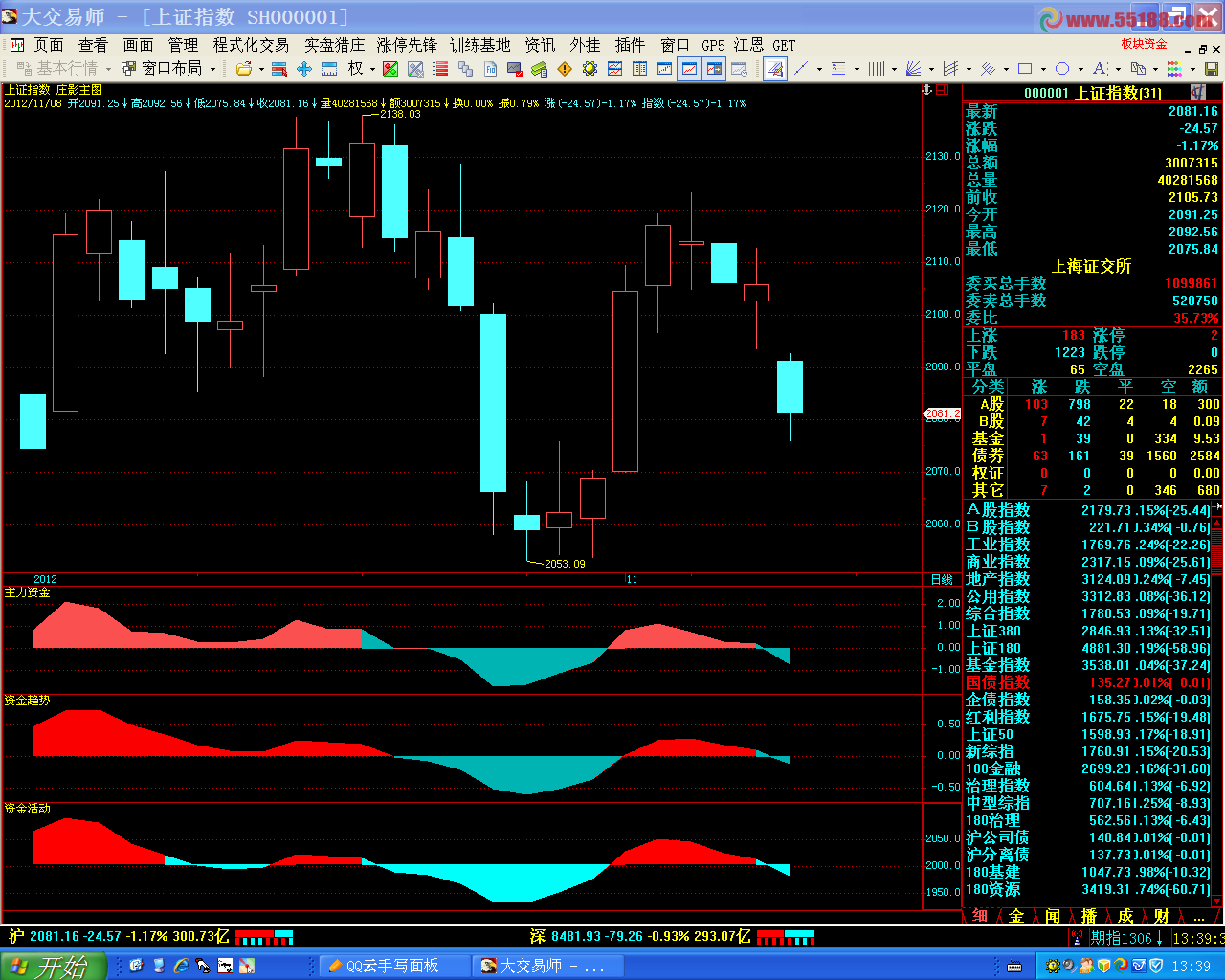
Task: Click the 期指1306 status bar item
Action: coord(1128,938)
